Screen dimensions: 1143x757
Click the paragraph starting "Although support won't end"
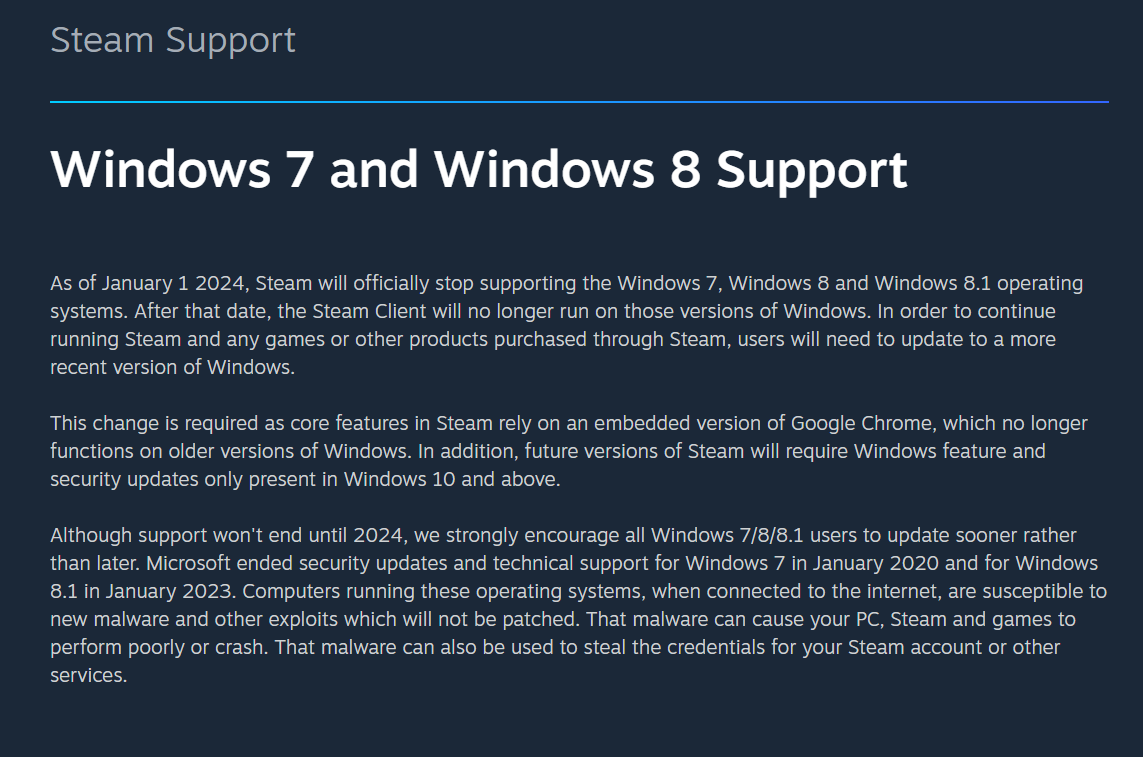[579, 605]
